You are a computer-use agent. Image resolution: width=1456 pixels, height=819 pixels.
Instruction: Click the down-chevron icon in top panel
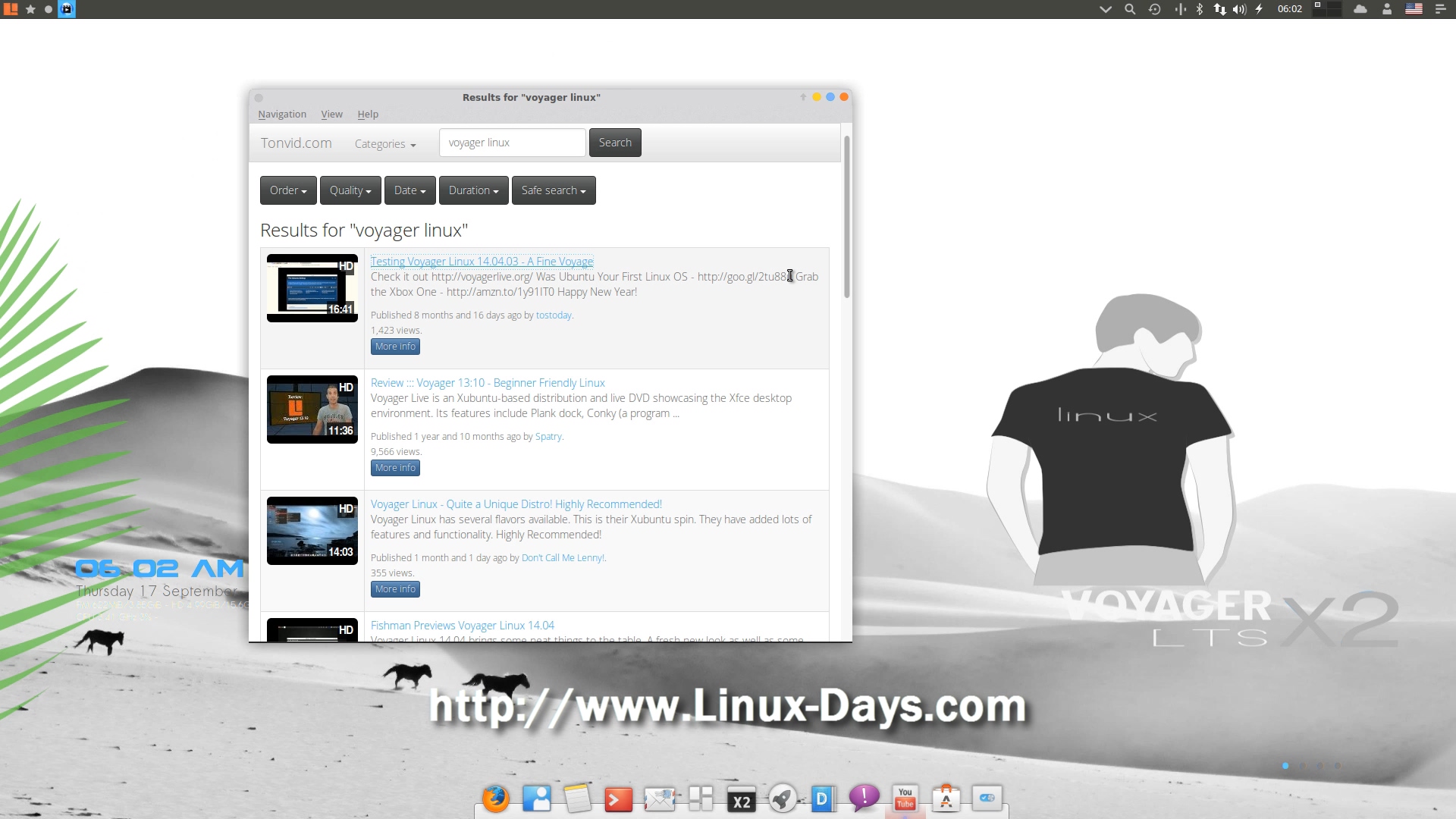(x=1106, y=9)
